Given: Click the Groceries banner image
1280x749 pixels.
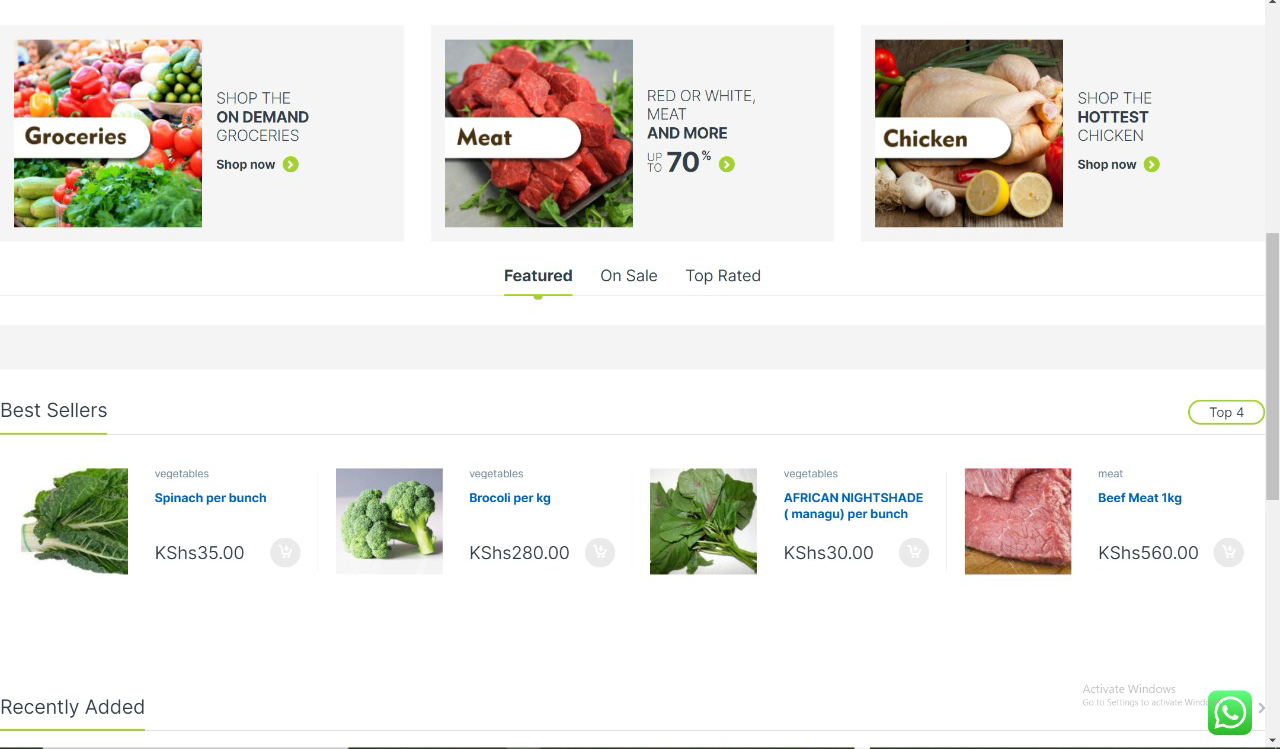Looking at the screenshot, I should coord(108,133).
